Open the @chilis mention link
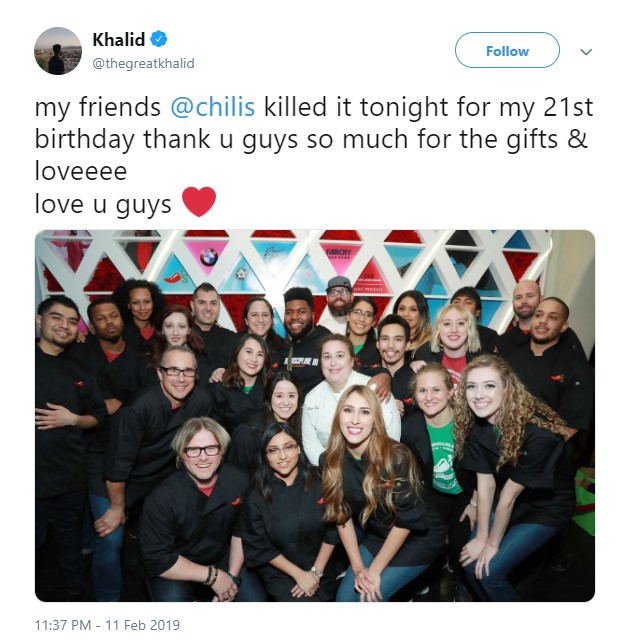This screenshot has height=640, width=623. [212, 107]
